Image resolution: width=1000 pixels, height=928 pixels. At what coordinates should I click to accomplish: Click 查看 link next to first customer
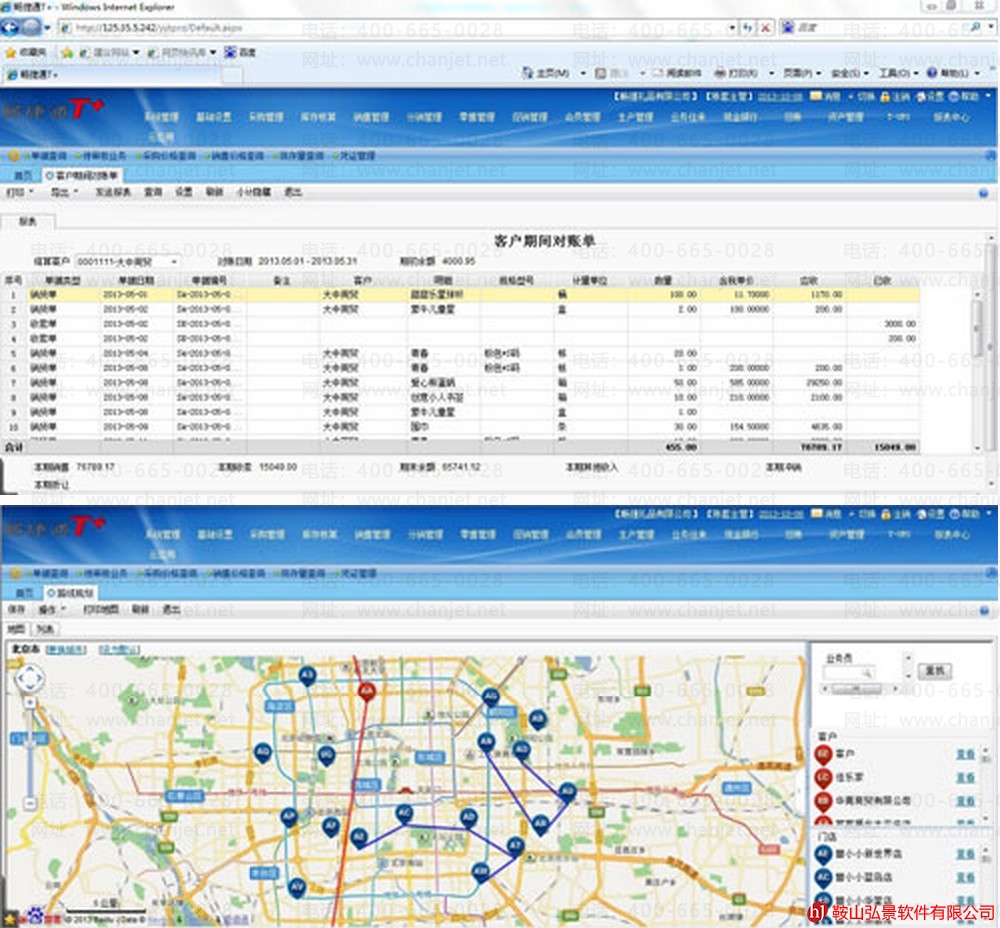[x=965, y=753]
